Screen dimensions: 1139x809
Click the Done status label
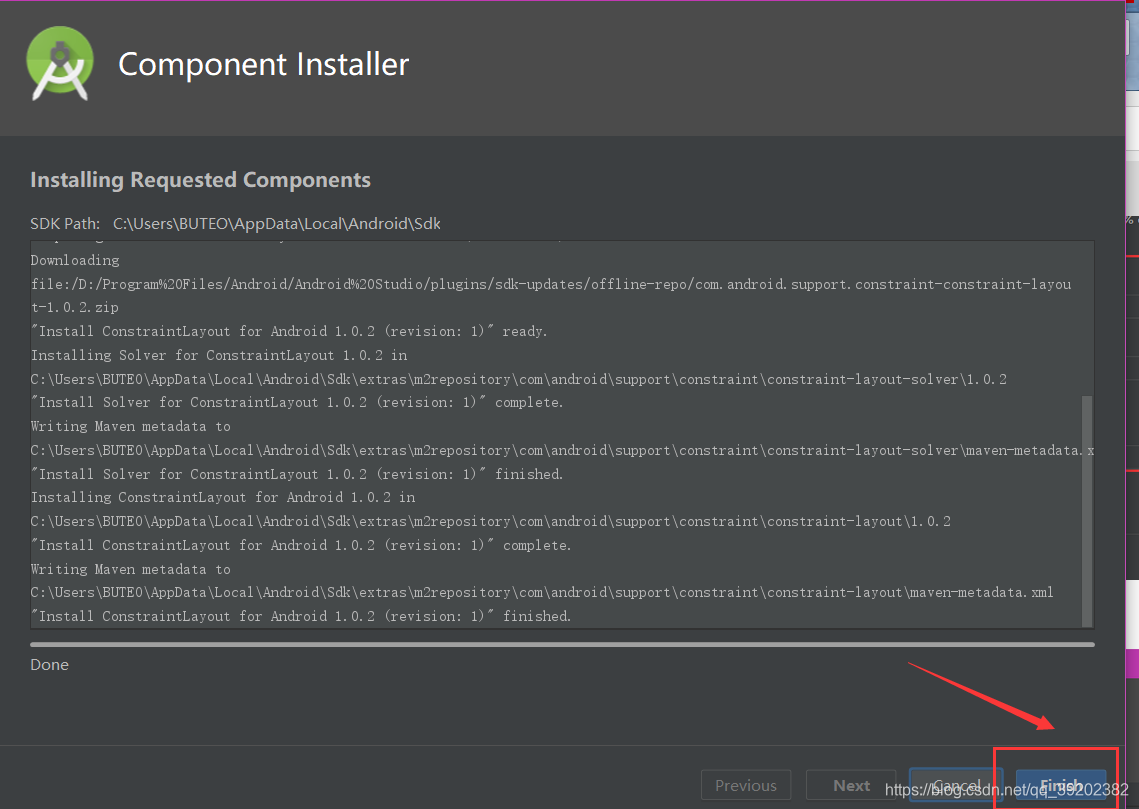[49, 664]
